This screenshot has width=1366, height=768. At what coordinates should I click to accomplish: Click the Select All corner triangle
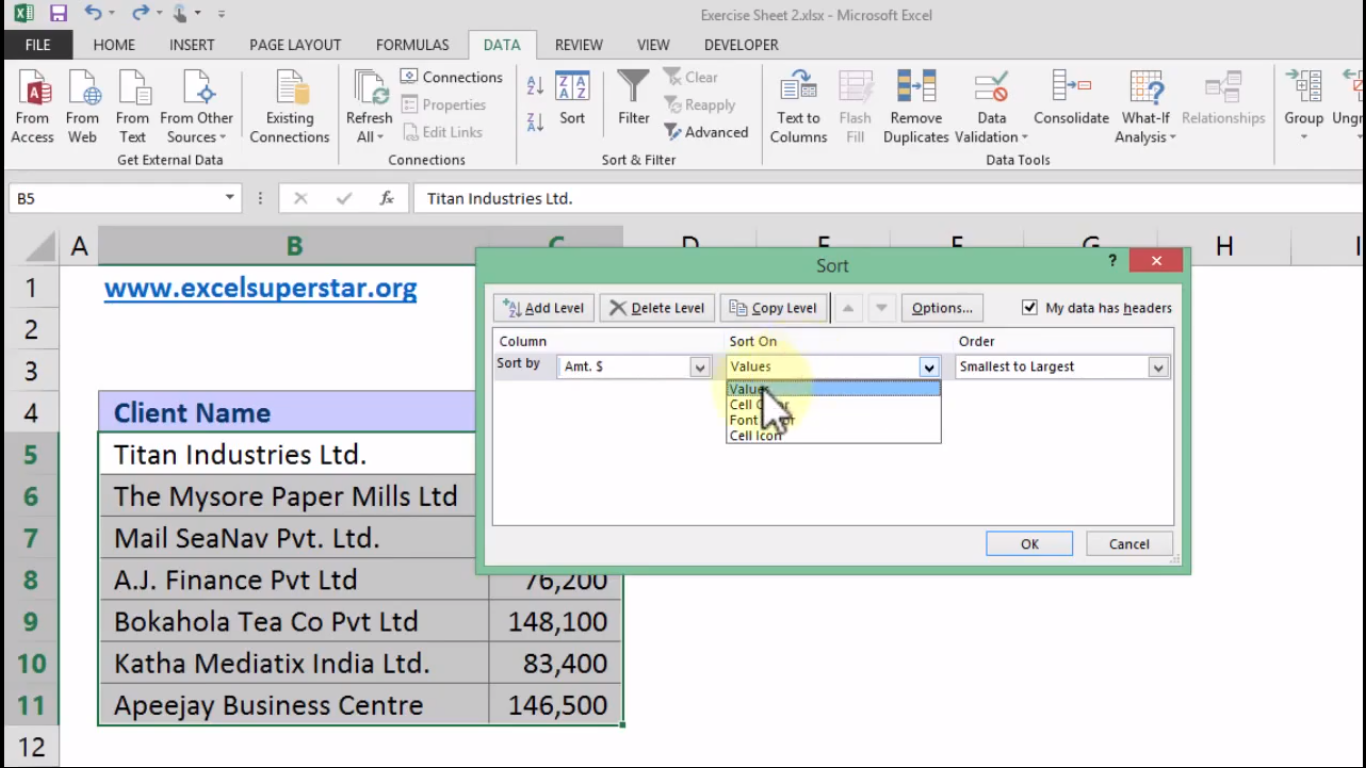point(40,247)
